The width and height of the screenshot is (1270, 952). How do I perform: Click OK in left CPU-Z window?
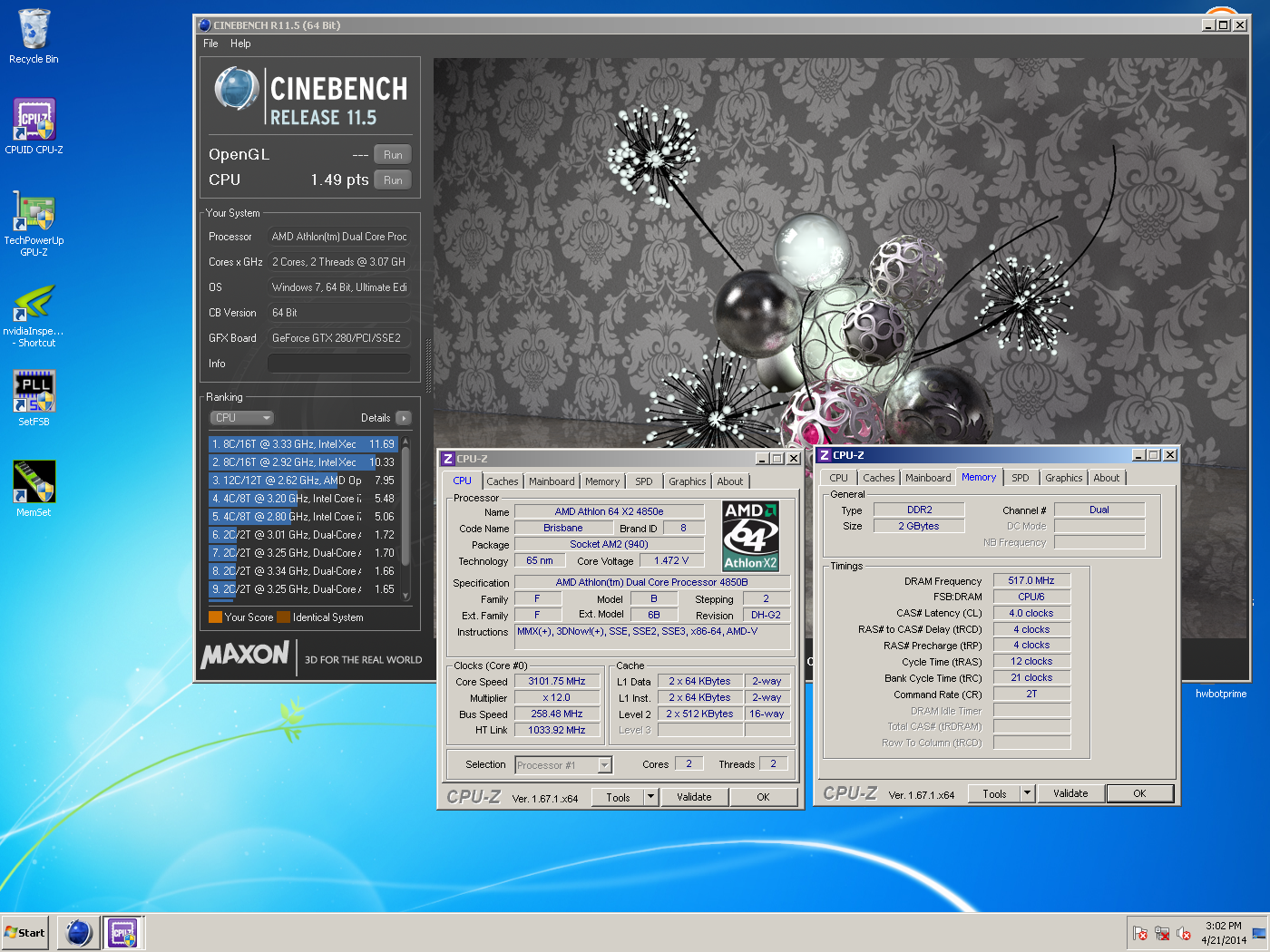763,798
